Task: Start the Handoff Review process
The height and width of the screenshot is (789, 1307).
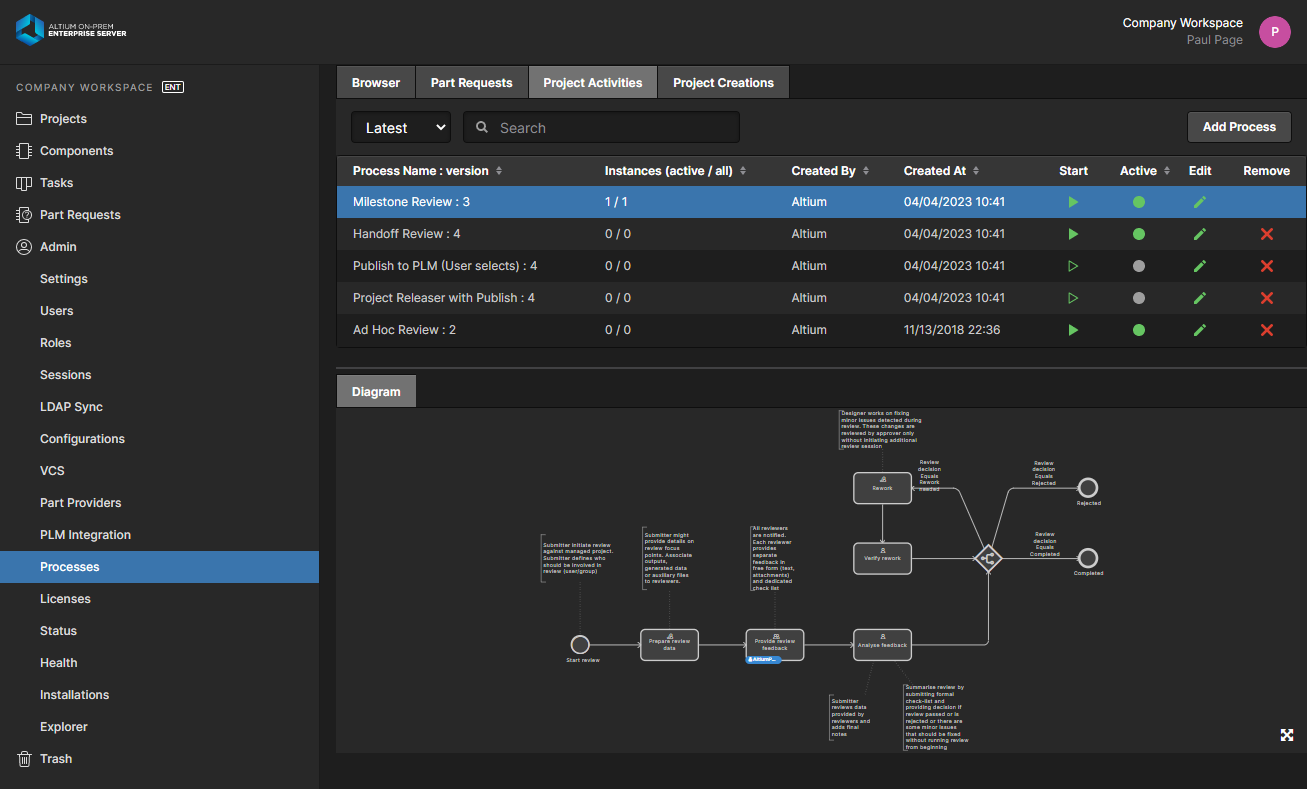Action: [x=1073, y=234]
